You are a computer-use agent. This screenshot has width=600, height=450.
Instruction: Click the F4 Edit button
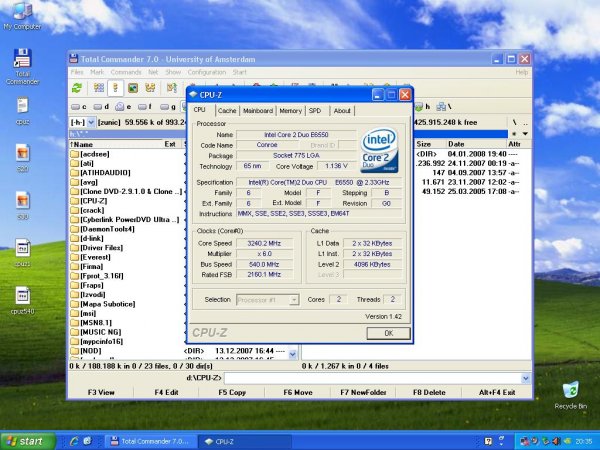tap(166, 393)
